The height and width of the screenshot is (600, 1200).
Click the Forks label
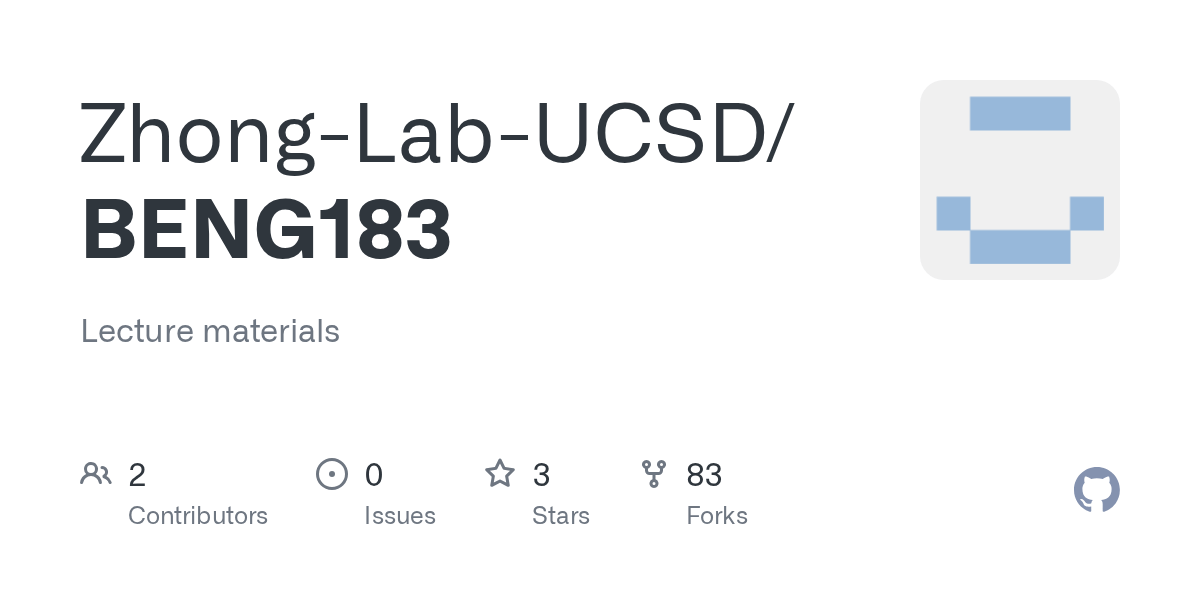click(x=717, y=516)
